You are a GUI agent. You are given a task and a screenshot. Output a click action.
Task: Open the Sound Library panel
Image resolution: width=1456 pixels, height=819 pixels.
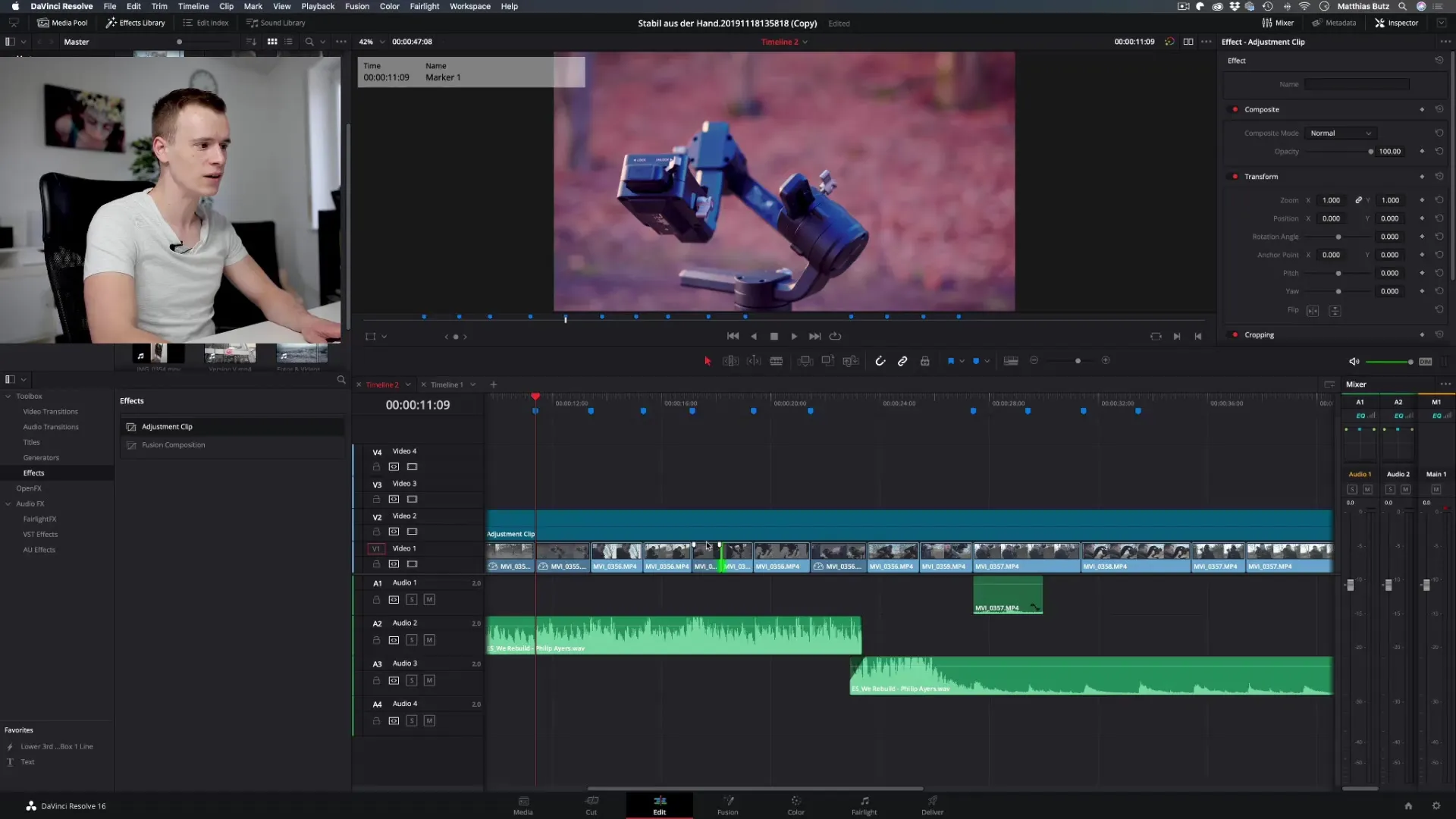tap(276, 23)
